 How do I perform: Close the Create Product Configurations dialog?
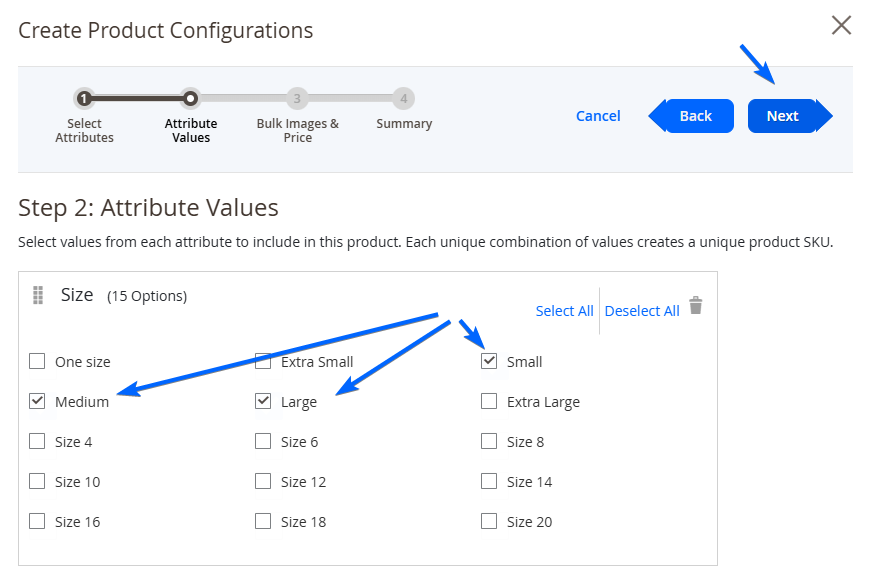click(841, 26)
